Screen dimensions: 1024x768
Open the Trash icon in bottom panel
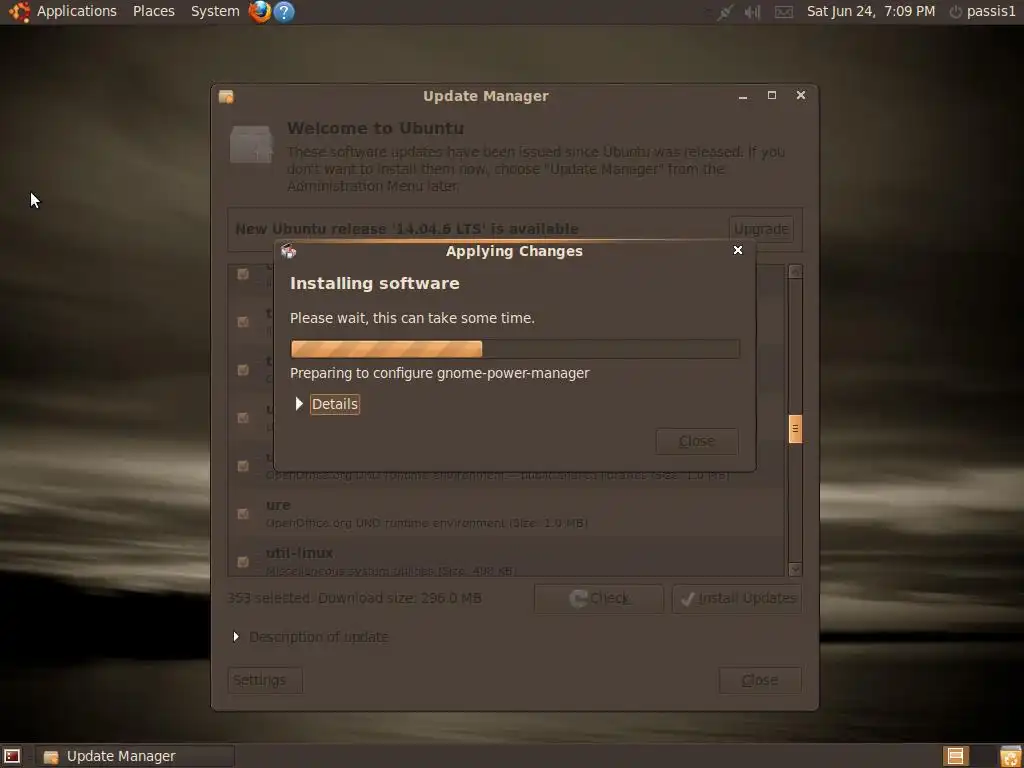pyautogui.click(x=1010, y=756)
